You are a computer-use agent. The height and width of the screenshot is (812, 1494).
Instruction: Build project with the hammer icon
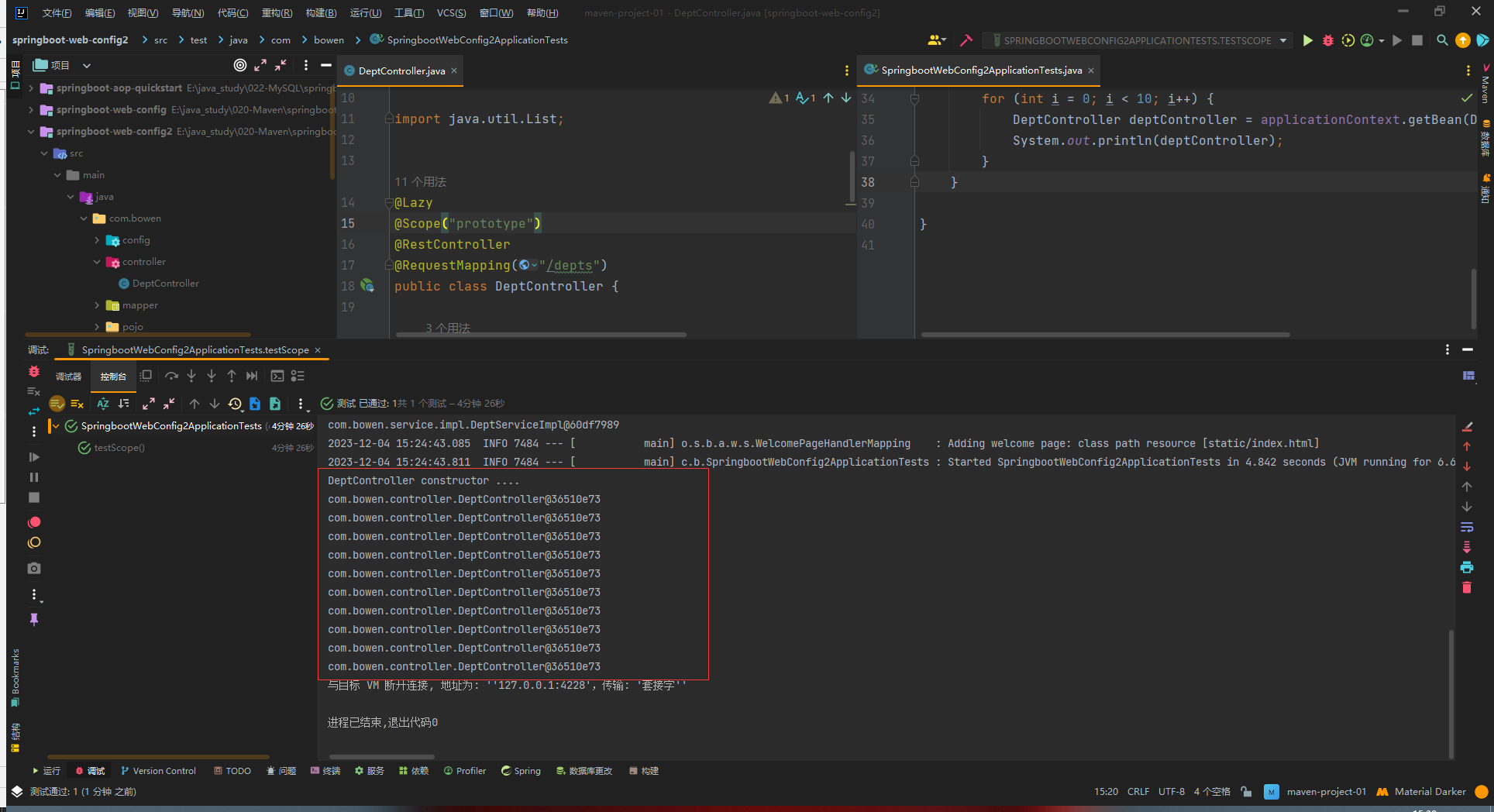click(x=966, y=40)
